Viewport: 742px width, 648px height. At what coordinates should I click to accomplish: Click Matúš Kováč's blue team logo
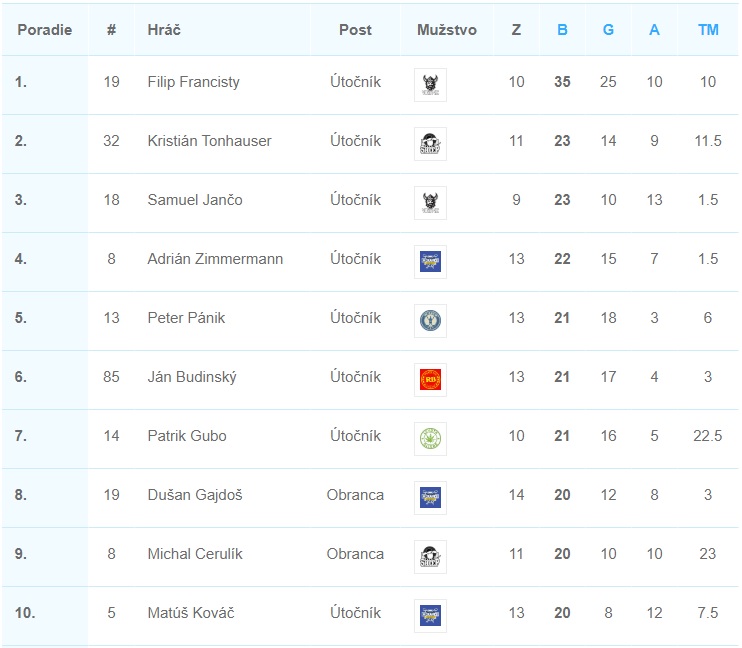tap(430, 616)
